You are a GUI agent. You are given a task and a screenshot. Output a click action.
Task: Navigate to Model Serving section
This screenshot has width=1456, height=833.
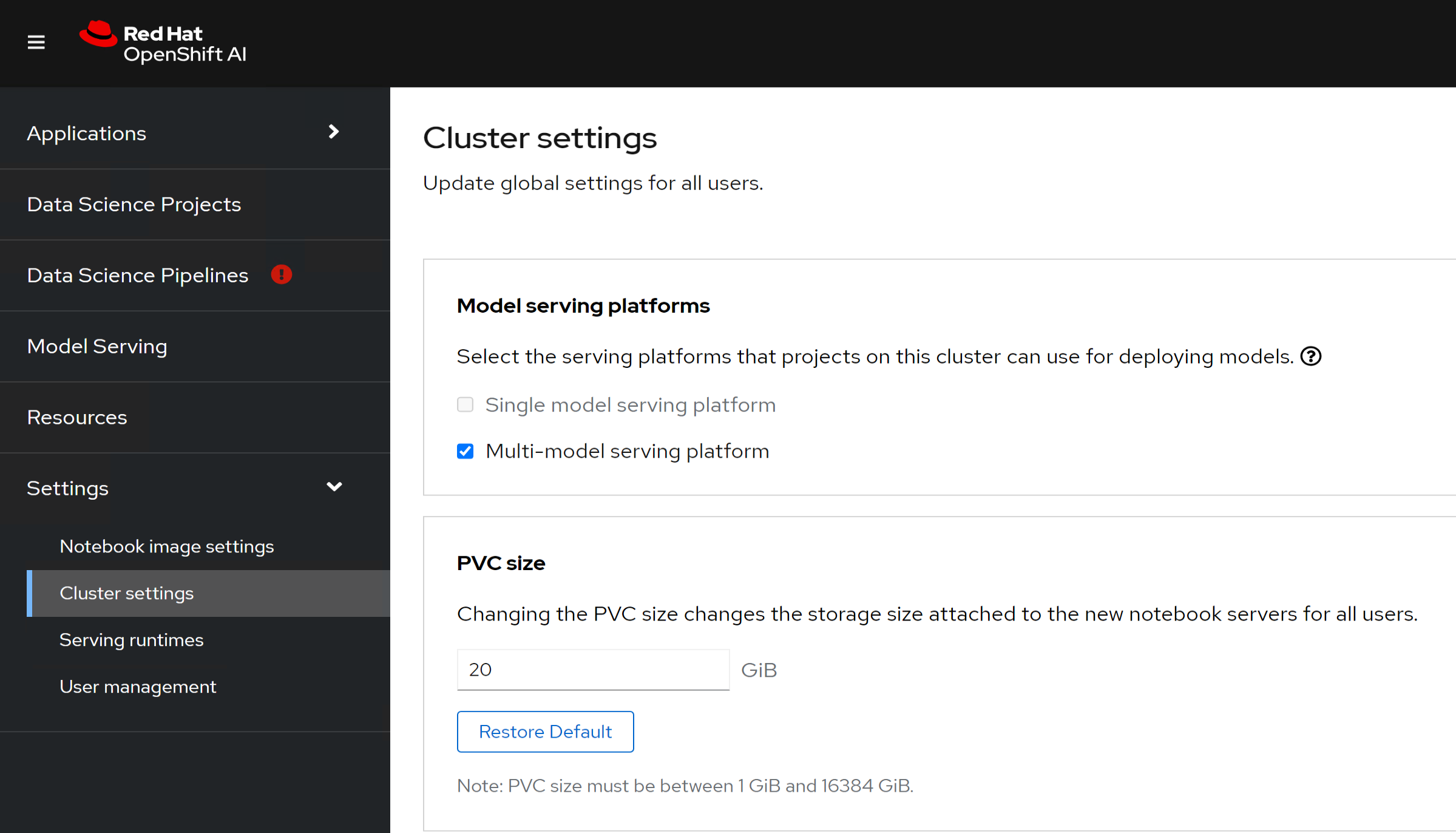97,346
